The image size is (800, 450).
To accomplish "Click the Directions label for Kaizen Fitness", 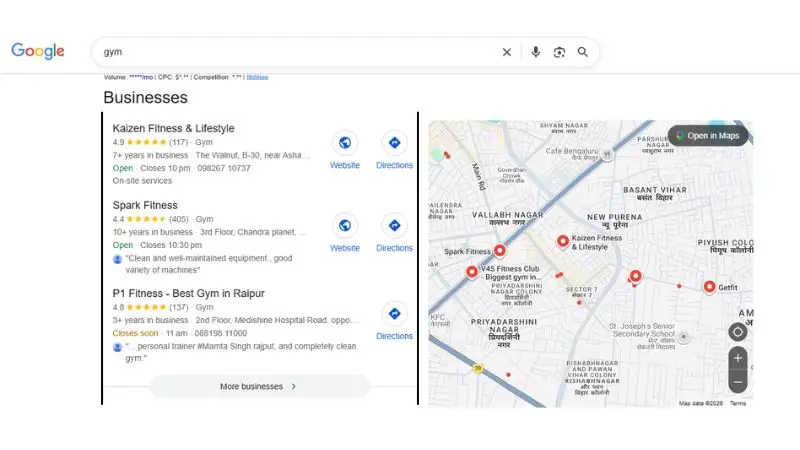I will tap(394, 165).
